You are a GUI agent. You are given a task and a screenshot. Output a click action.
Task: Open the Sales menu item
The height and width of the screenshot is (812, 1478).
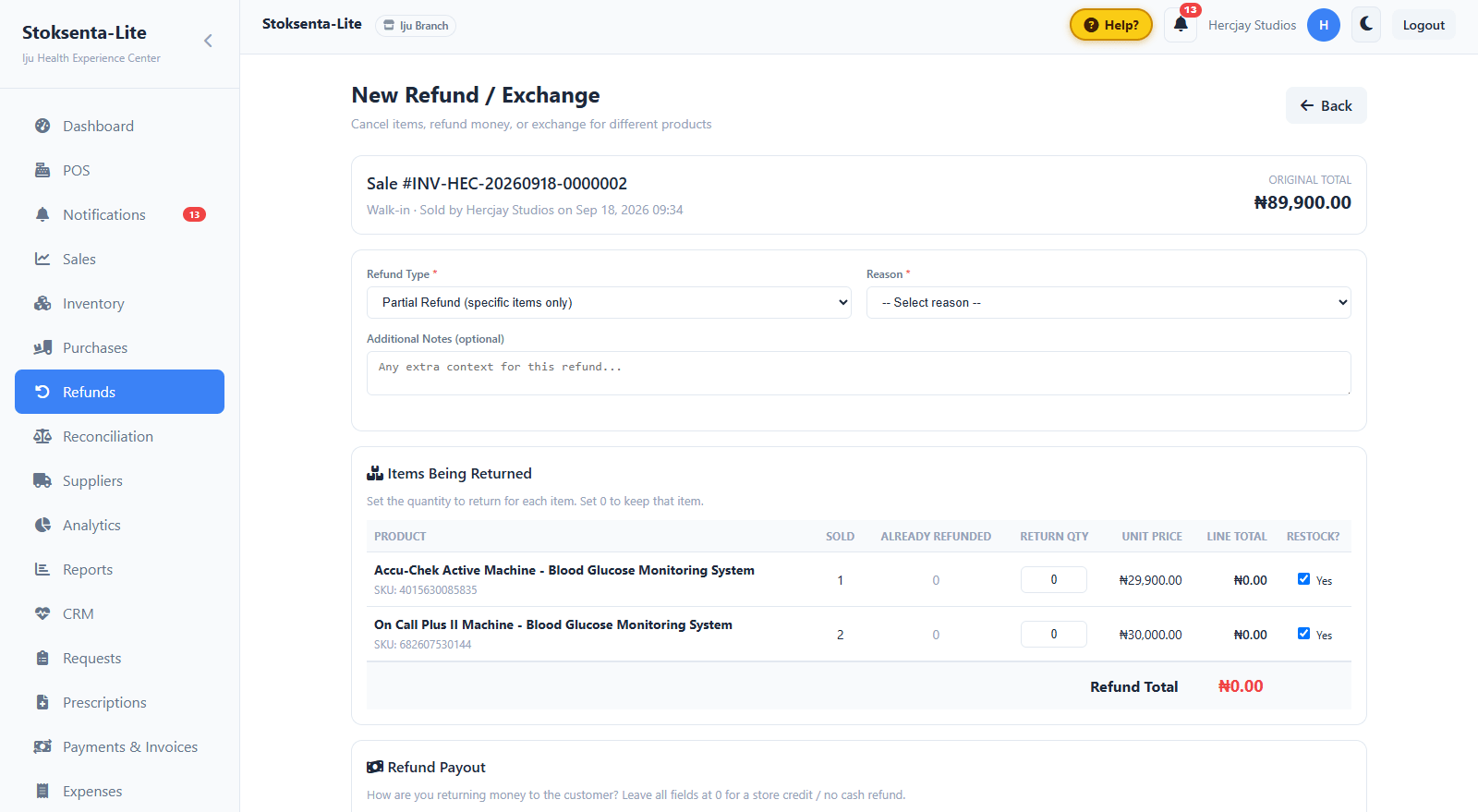pyautogui.click(x=119, y=259)
